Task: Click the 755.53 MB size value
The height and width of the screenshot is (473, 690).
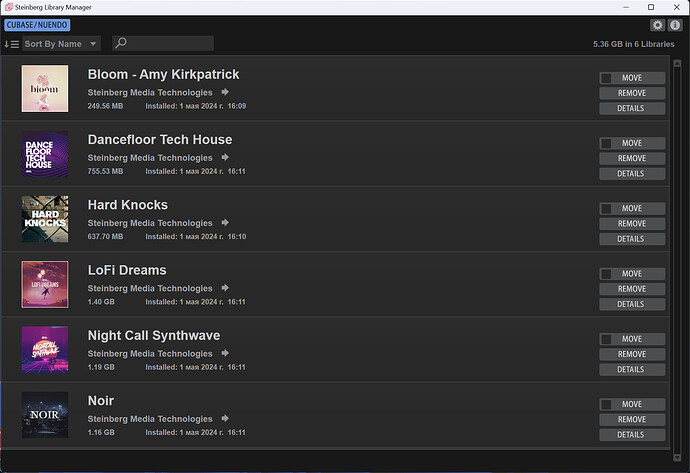Action: [x=105, y=171]
